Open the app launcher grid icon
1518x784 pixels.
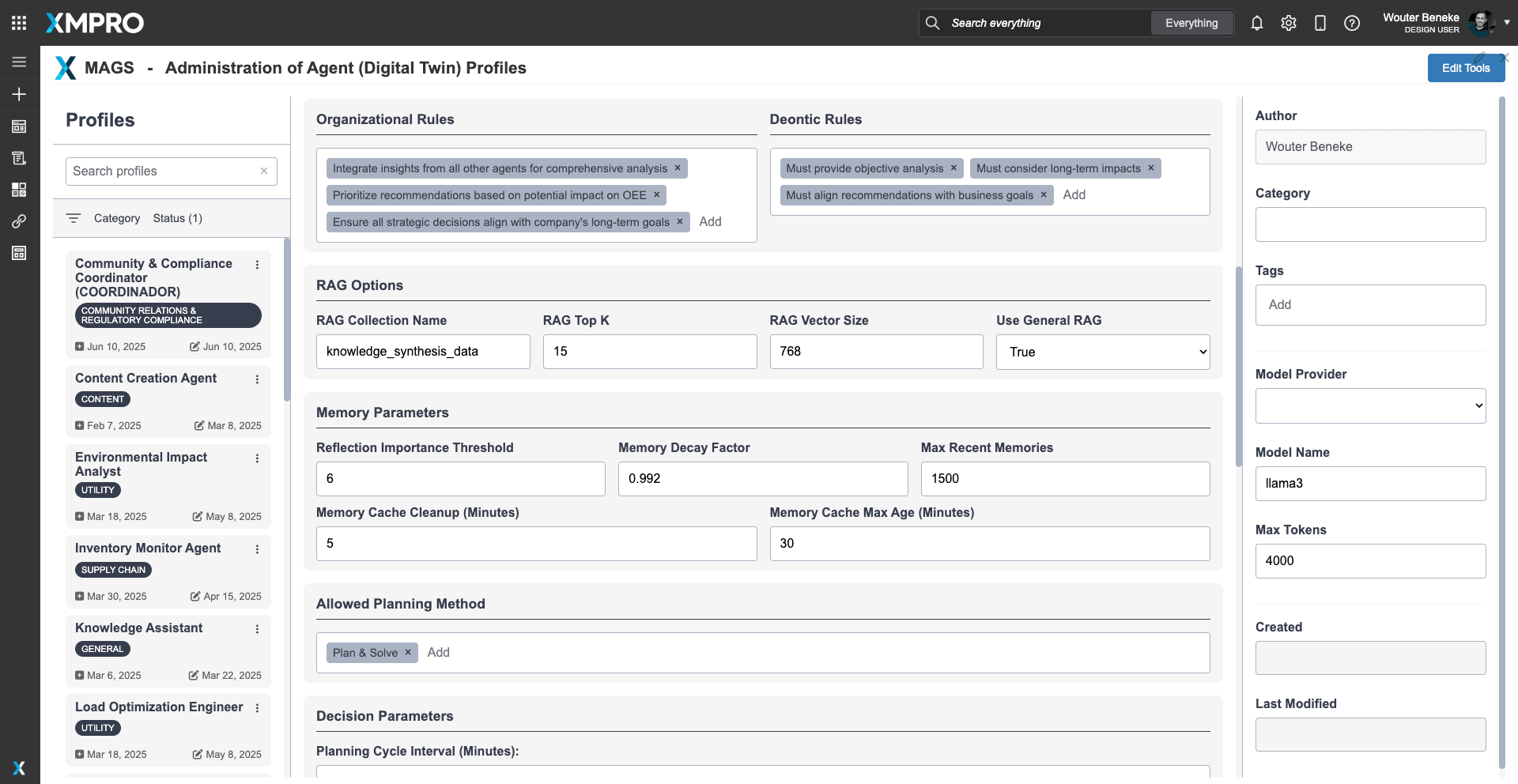coord(19,23)
